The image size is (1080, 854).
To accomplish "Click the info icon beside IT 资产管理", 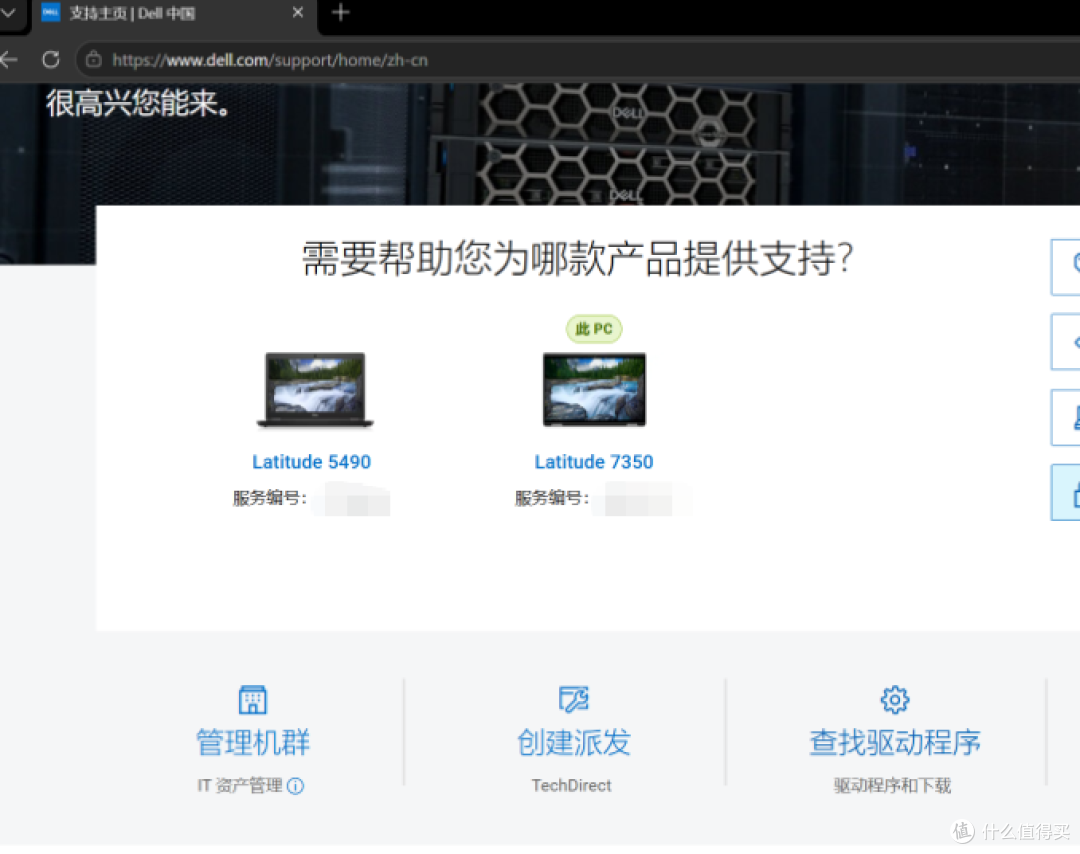I will 295,786.
